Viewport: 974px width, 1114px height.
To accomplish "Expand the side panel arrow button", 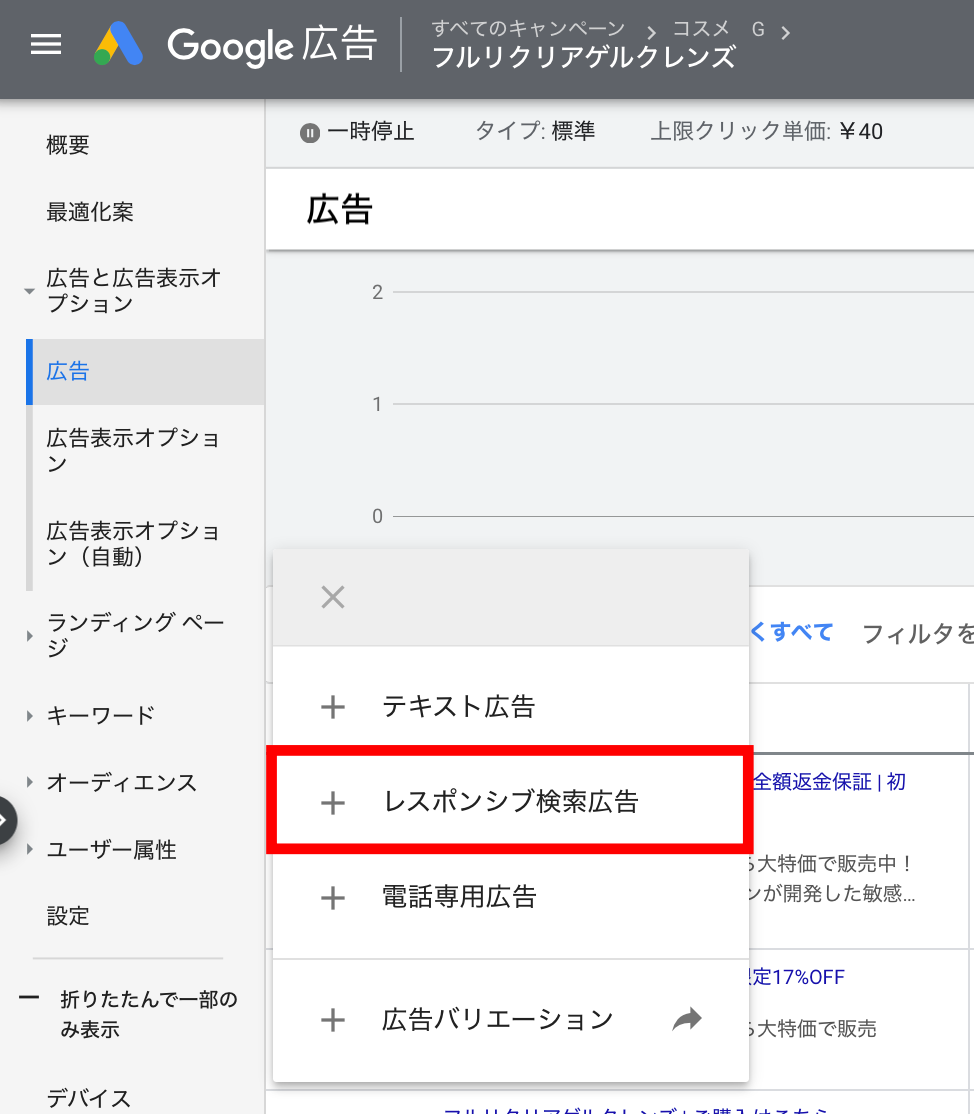I will pyautogui.click(x=4, y=820).
